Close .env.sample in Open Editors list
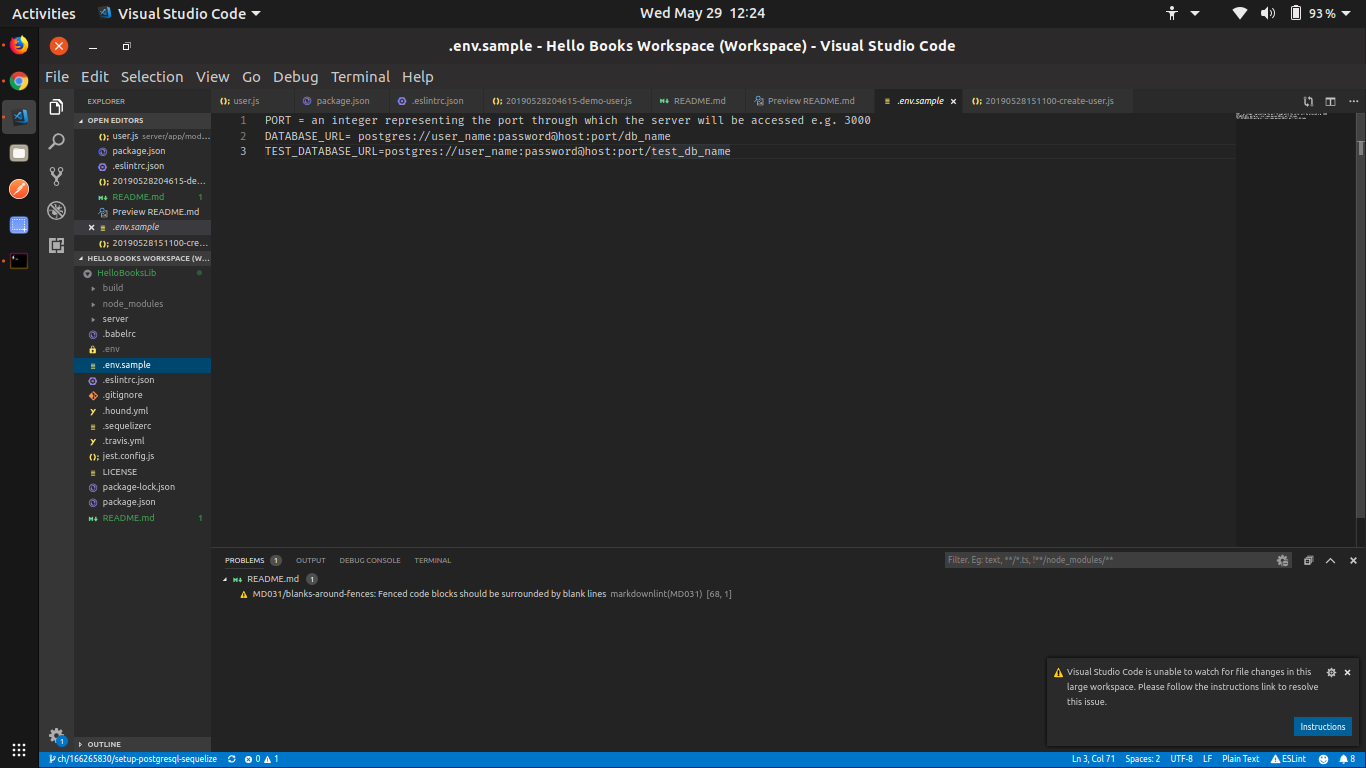 coord(91,227)
